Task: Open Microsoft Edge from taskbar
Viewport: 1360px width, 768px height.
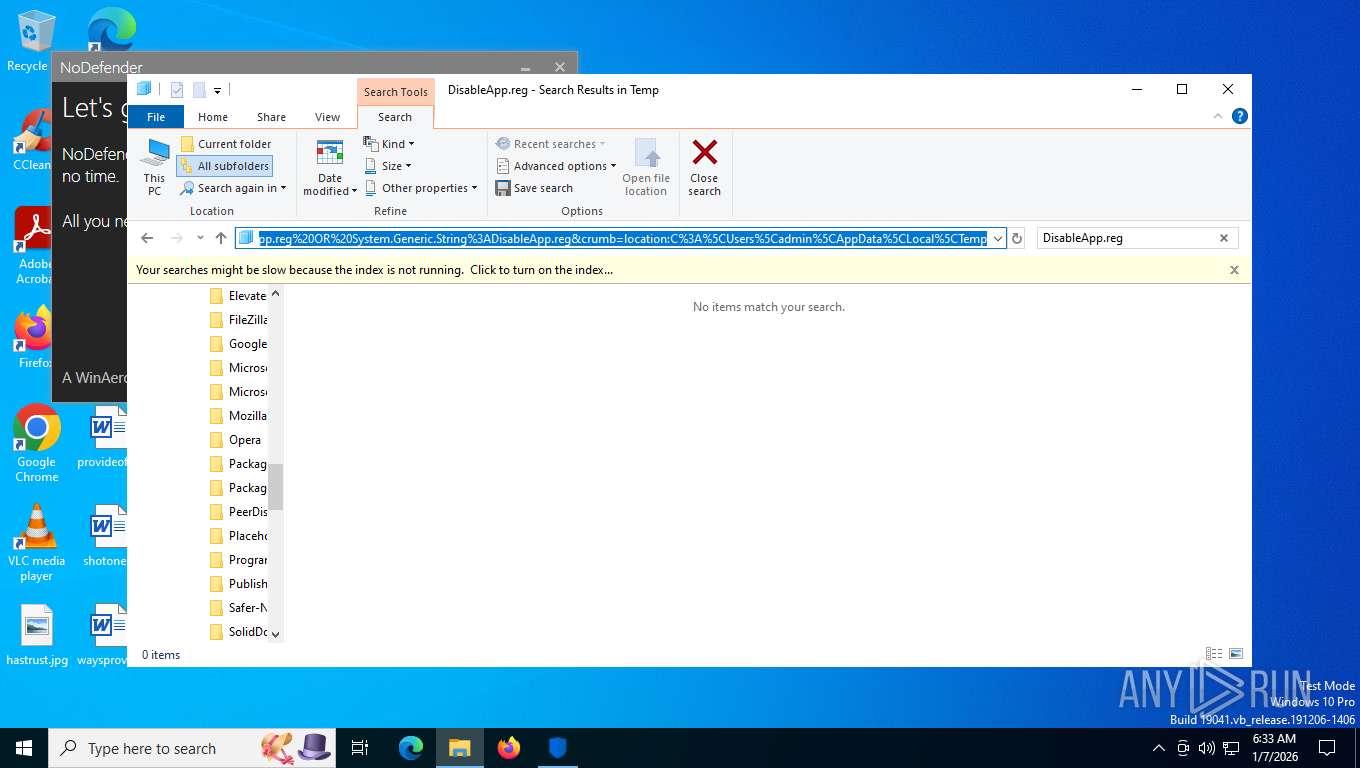Action: pyautogui.click(x=411, y=748)
